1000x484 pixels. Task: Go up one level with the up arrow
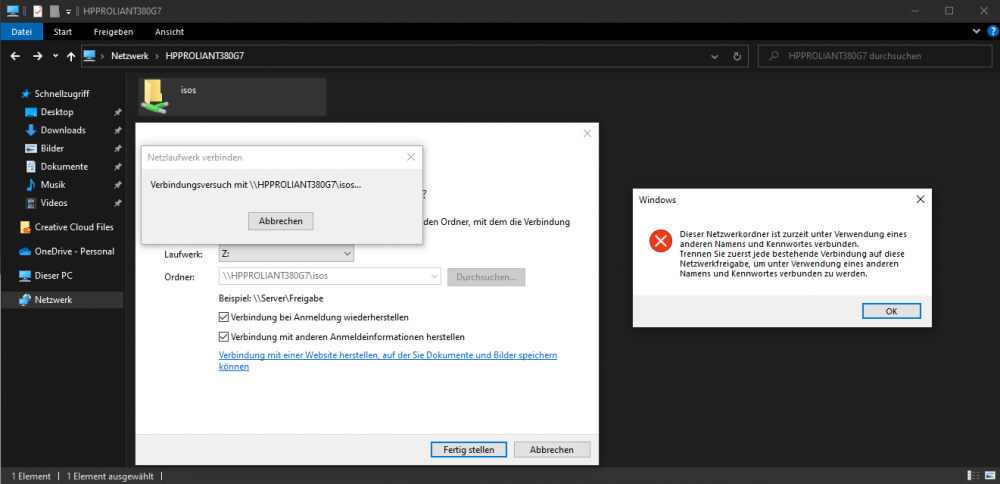click(71, 56)
